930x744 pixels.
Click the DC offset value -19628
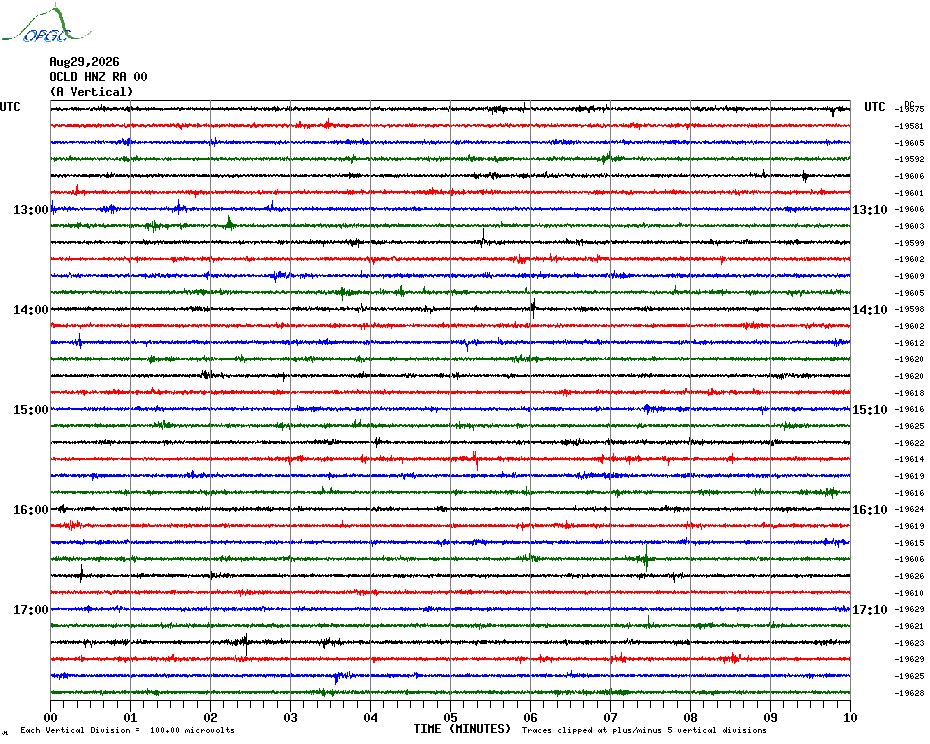point(909,692)
